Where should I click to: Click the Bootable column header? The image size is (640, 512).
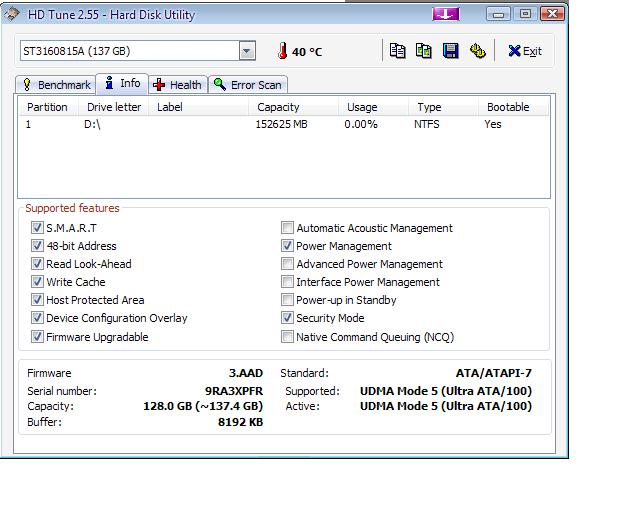point(513,107)
